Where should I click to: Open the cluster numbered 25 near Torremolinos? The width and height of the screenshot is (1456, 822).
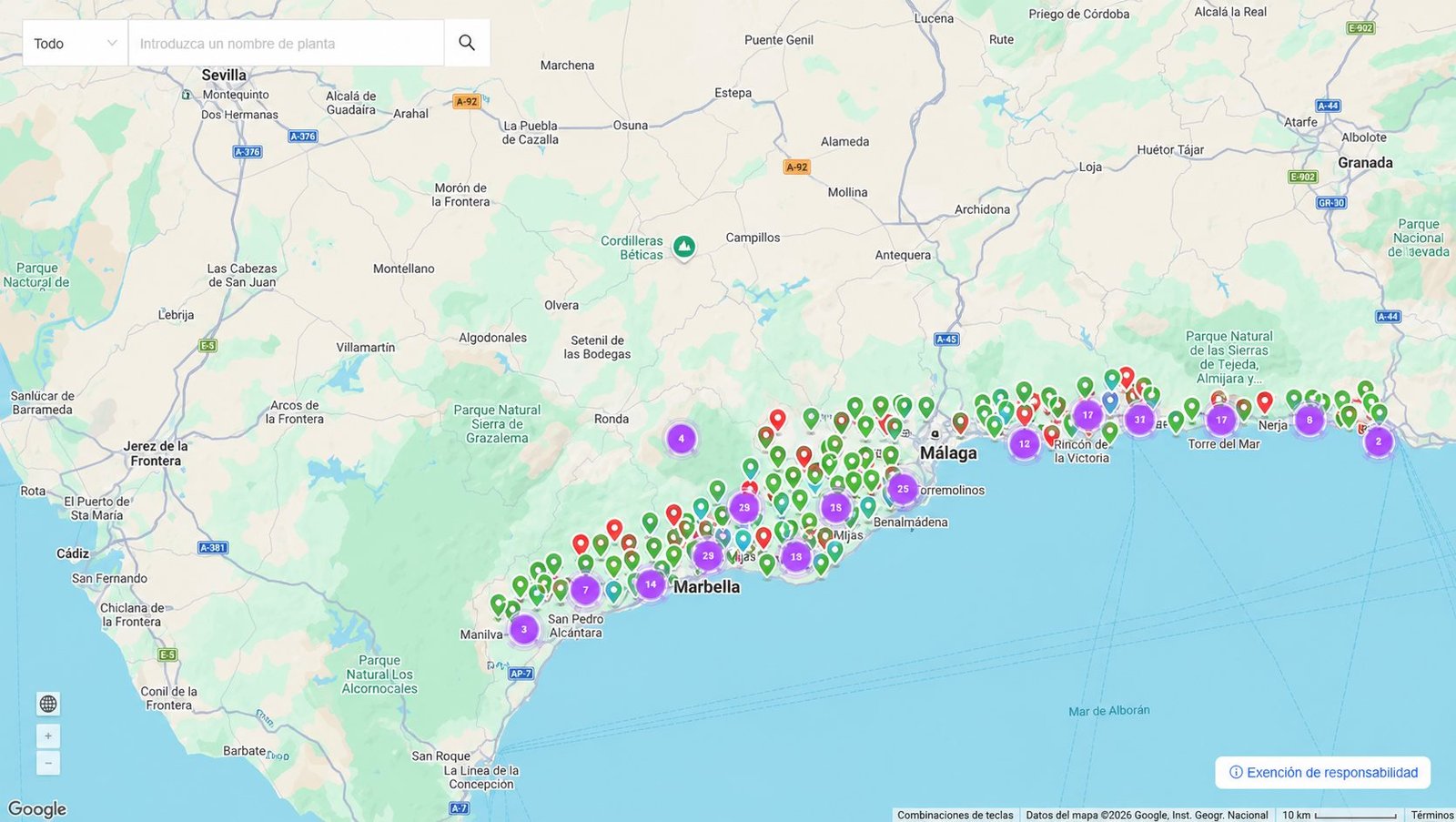click(903, 489)
